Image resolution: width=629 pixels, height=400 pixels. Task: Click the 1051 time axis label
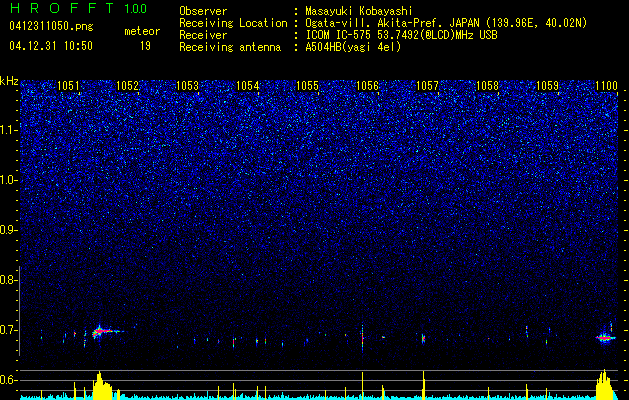(x=68, y=86)
